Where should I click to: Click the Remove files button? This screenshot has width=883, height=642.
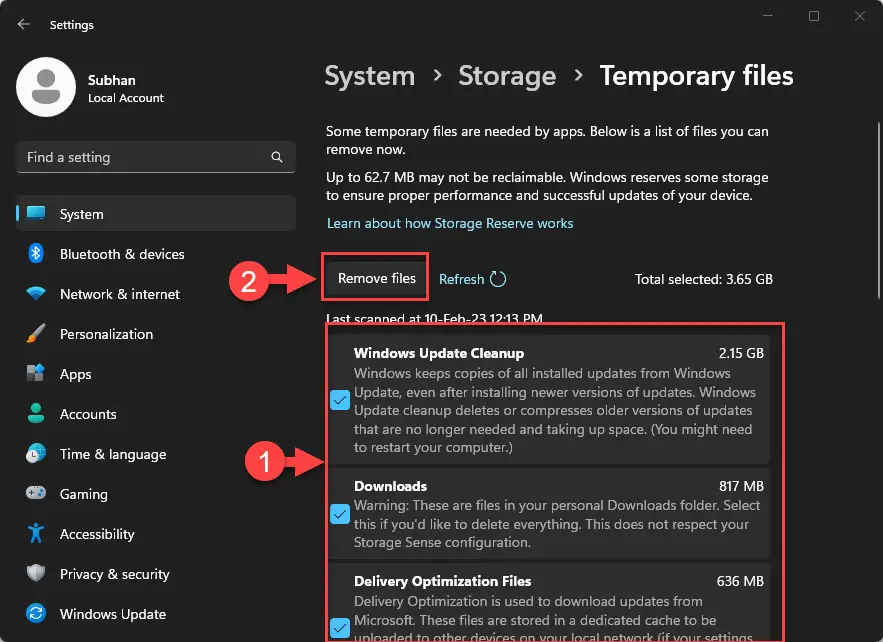tap(376, 278)
